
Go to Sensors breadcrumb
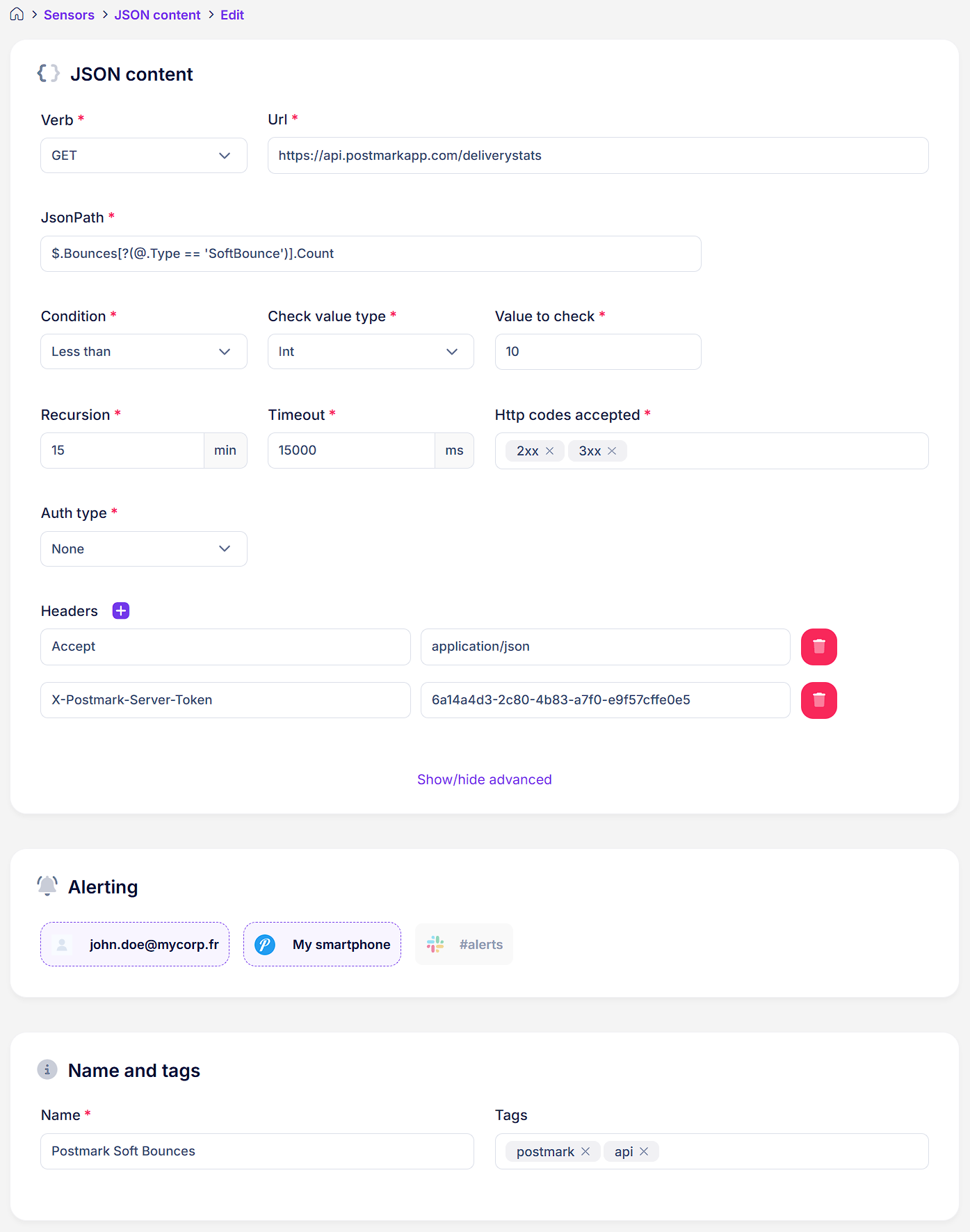tap(69, 15)
